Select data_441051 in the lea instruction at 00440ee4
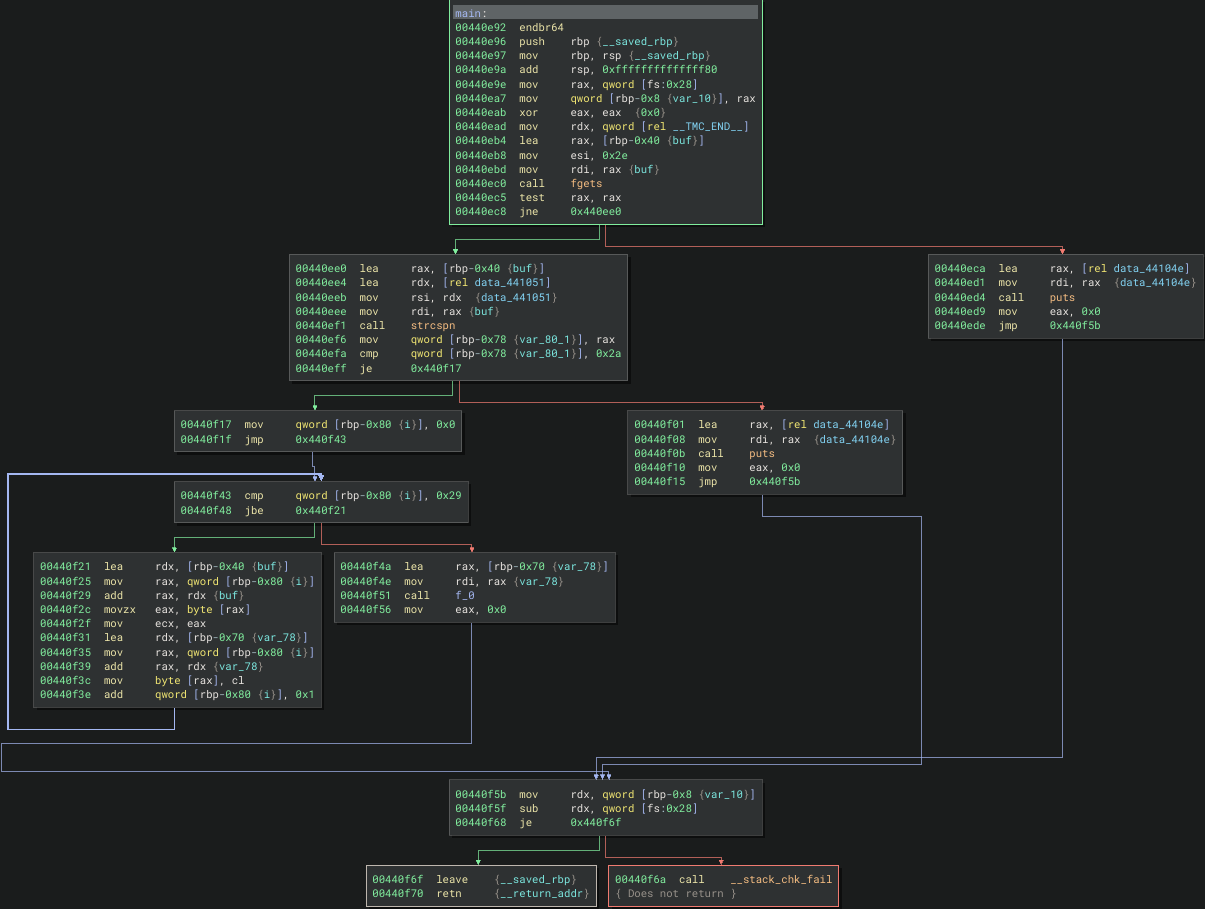 (x=512, y=283)
